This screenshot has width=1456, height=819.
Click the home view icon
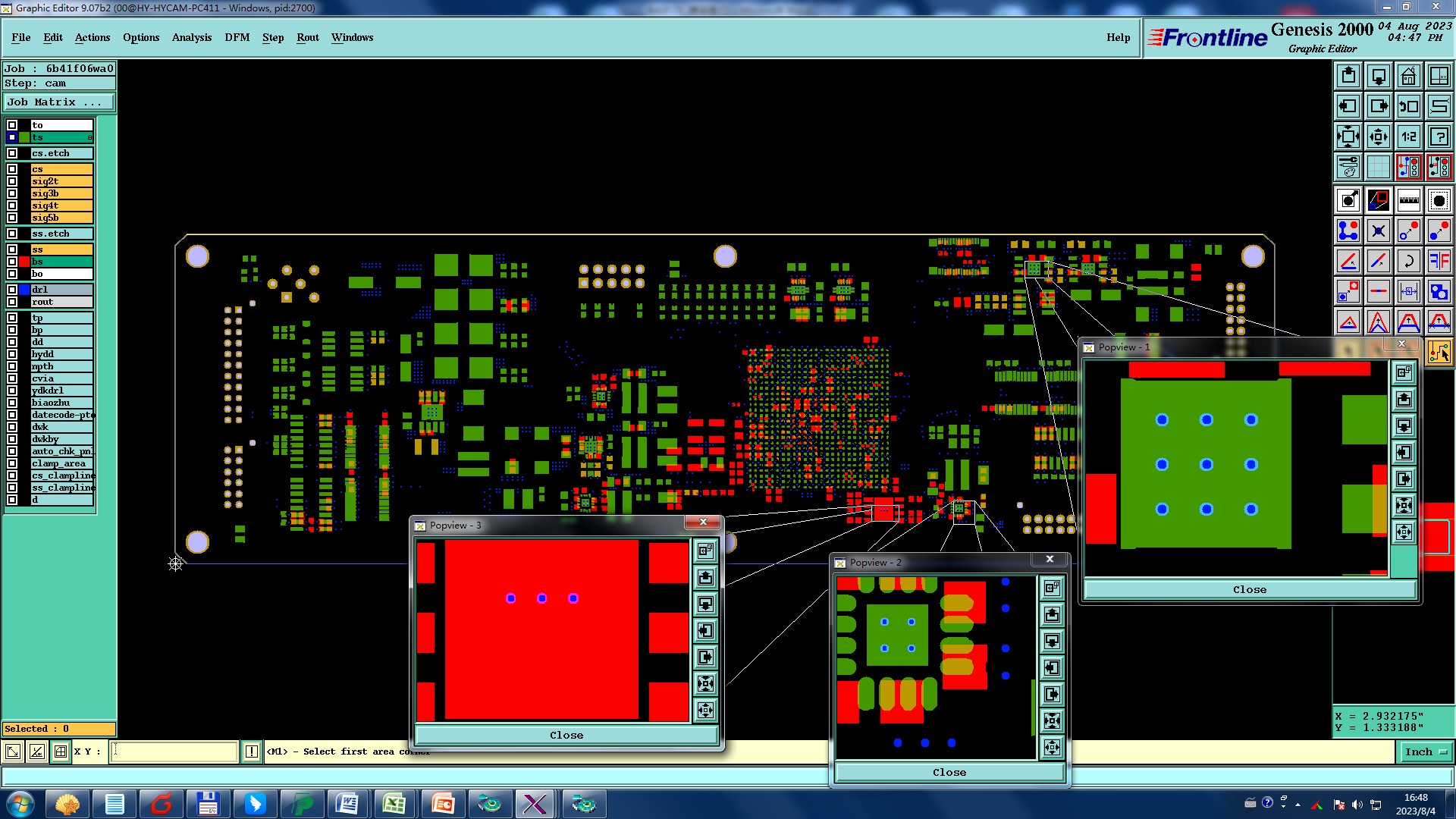tap(1409, 76)
